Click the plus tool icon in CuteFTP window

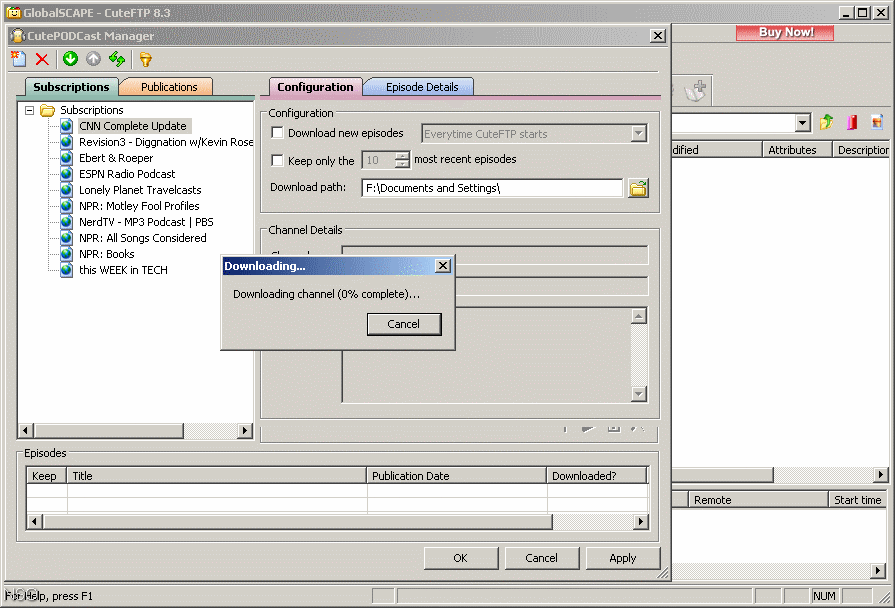pyautogui.click(x=696, y=90)
